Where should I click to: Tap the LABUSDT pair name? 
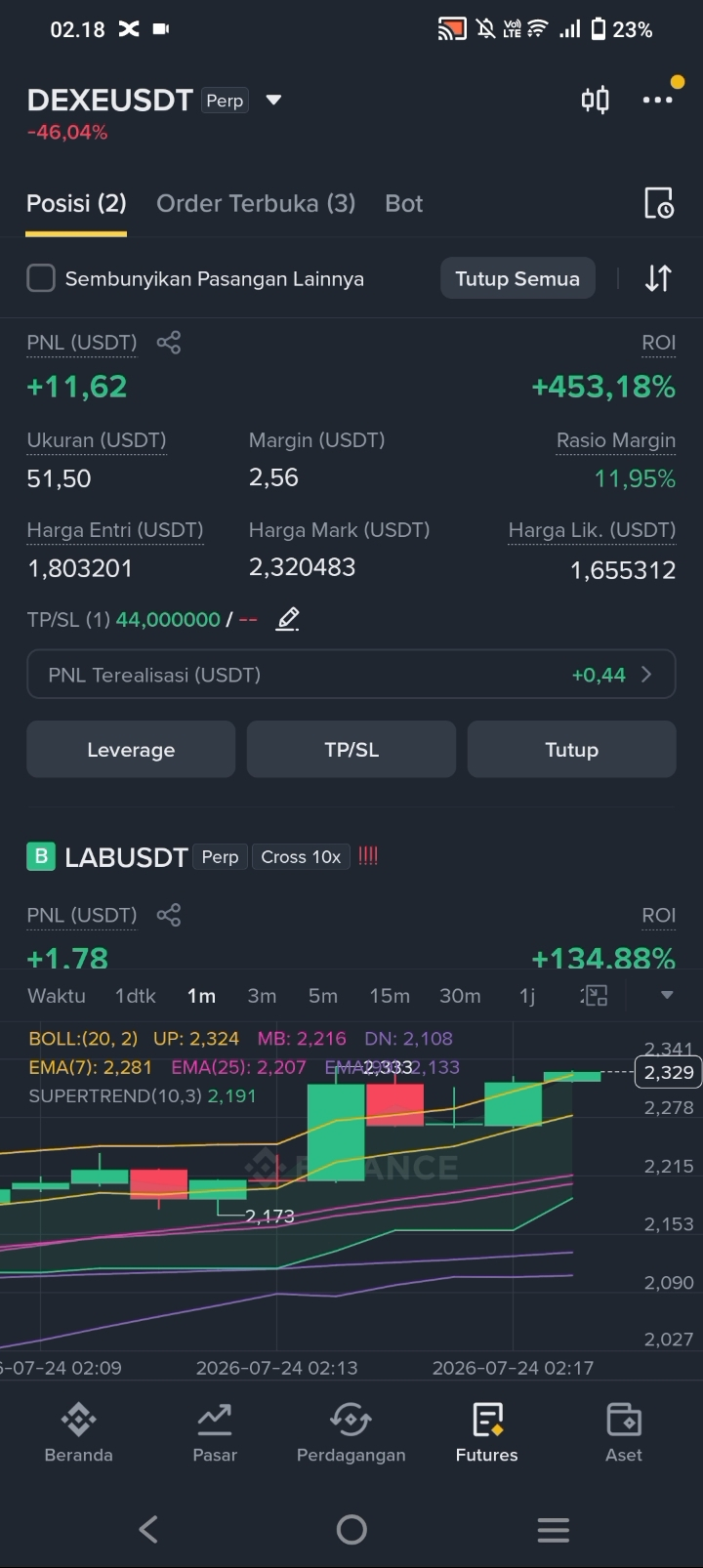coord(126,857)
